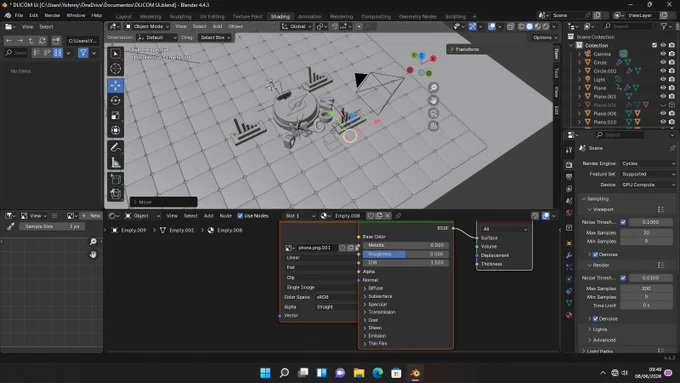Viewport: 680px width, 383px height.
Task: Select the Add Cube tool
Action: point(115,180)
